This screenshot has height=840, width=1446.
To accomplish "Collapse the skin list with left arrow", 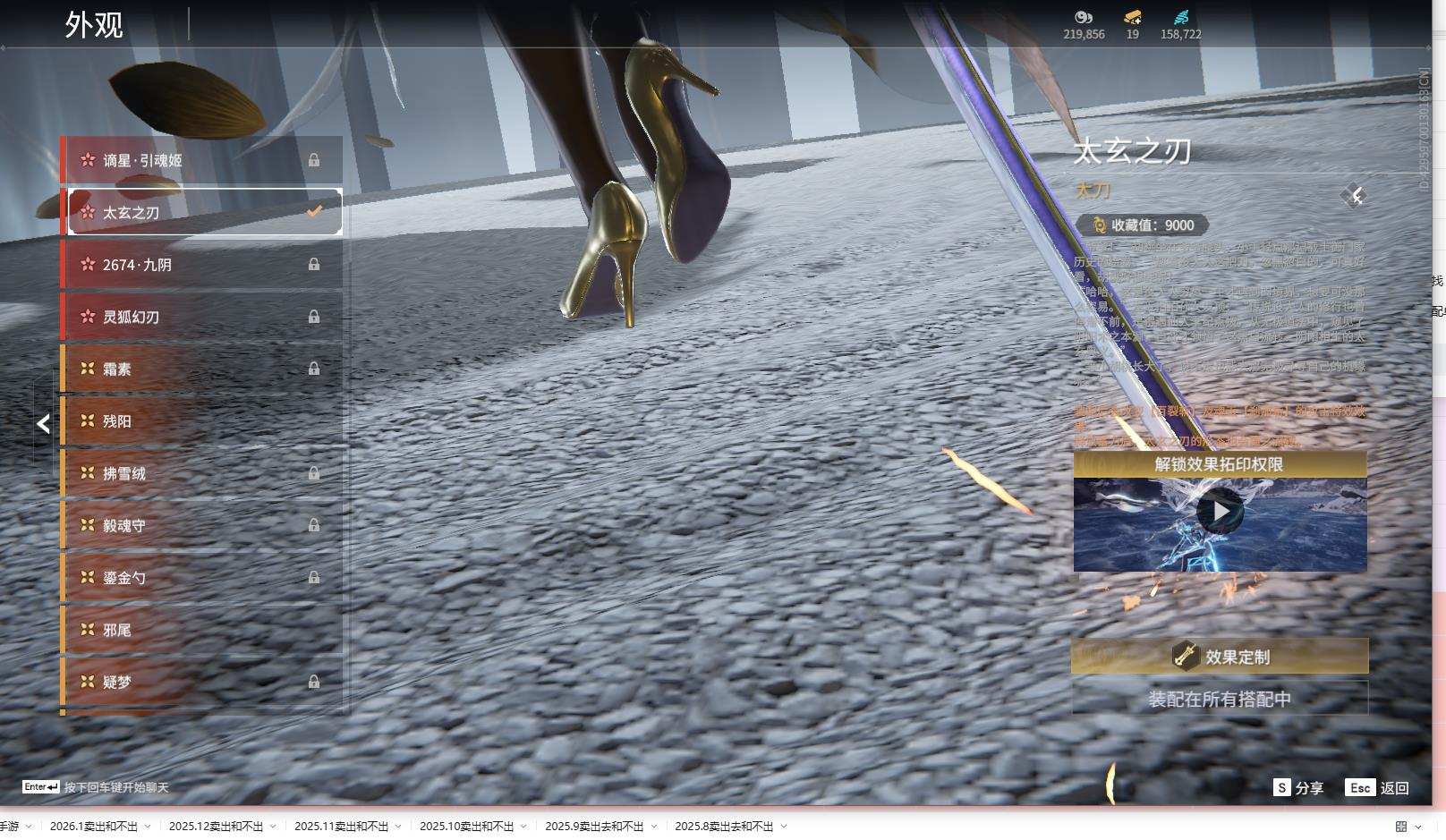I will pos(43,424).
